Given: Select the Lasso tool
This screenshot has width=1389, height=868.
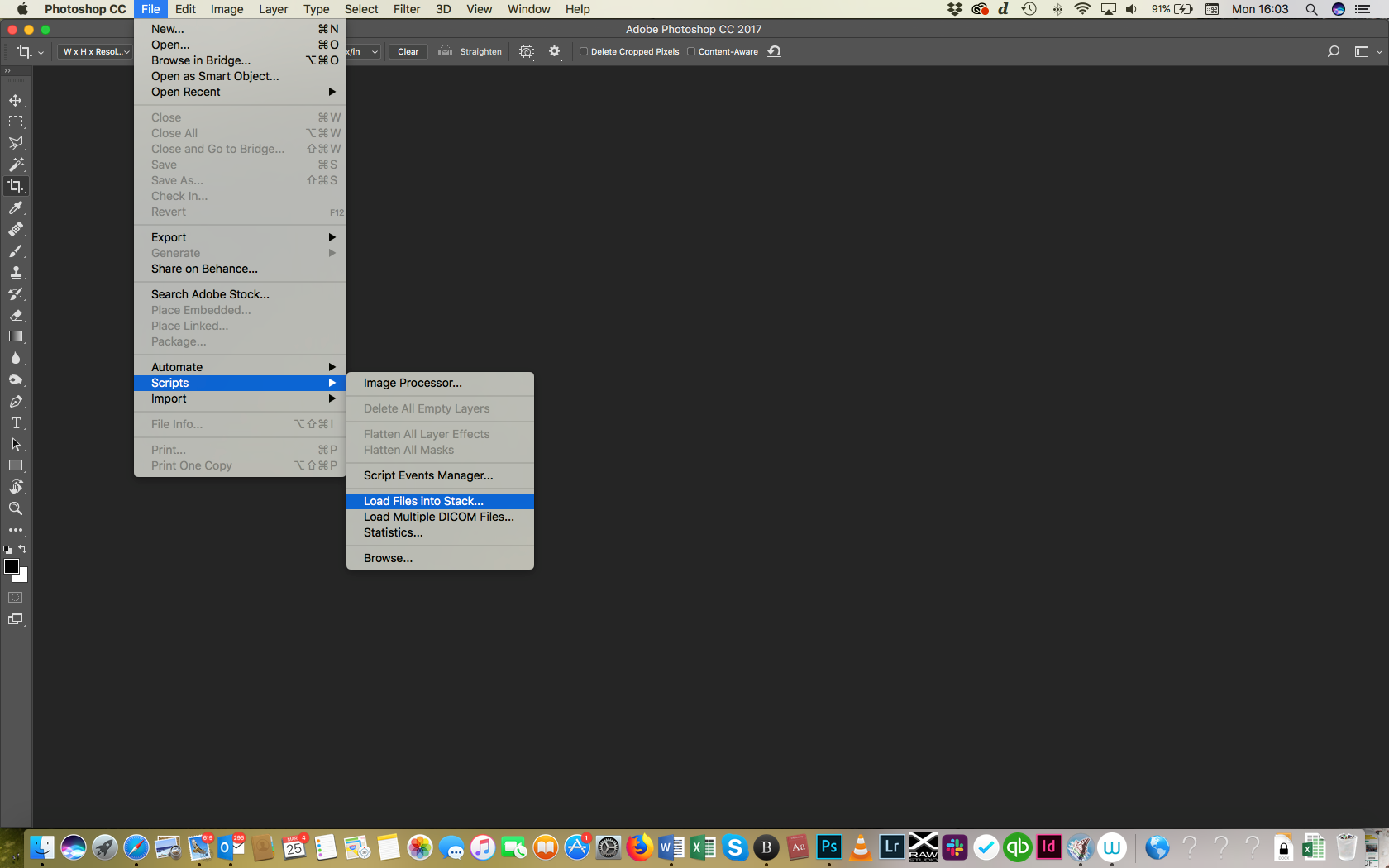Looking at the screenshot, I should [x=16, y=143].
